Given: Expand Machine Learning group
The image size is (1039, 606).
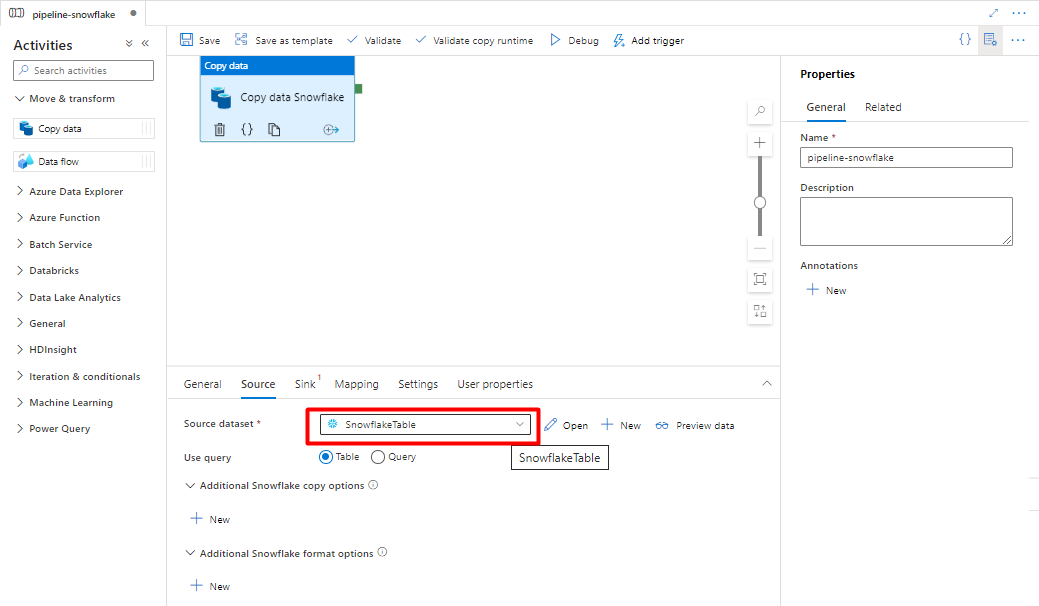Looking at the screenshot, I should [64, 402].
